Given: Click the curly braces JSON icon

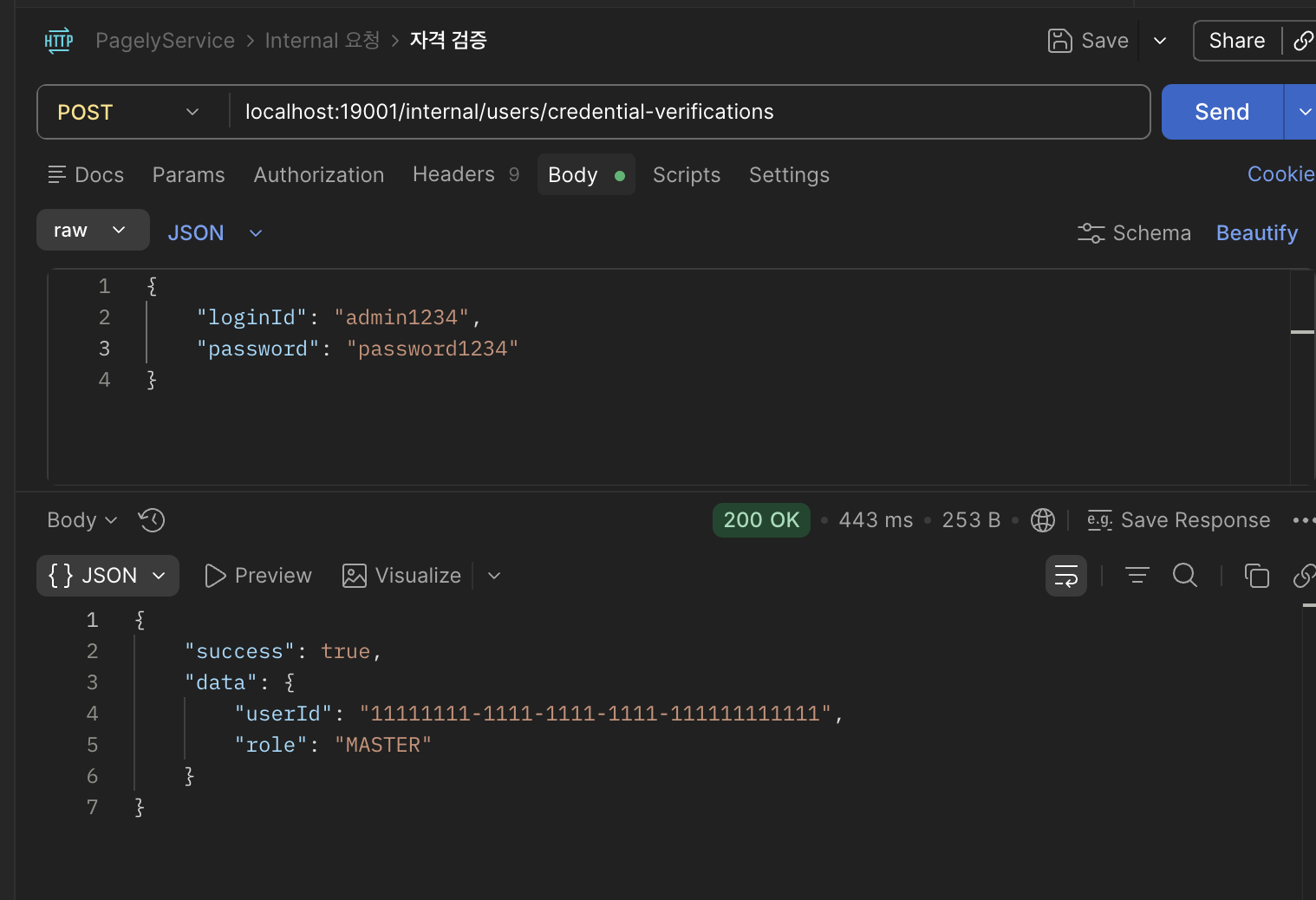Looking at the screenshot, I should click(x=61, y=576).
